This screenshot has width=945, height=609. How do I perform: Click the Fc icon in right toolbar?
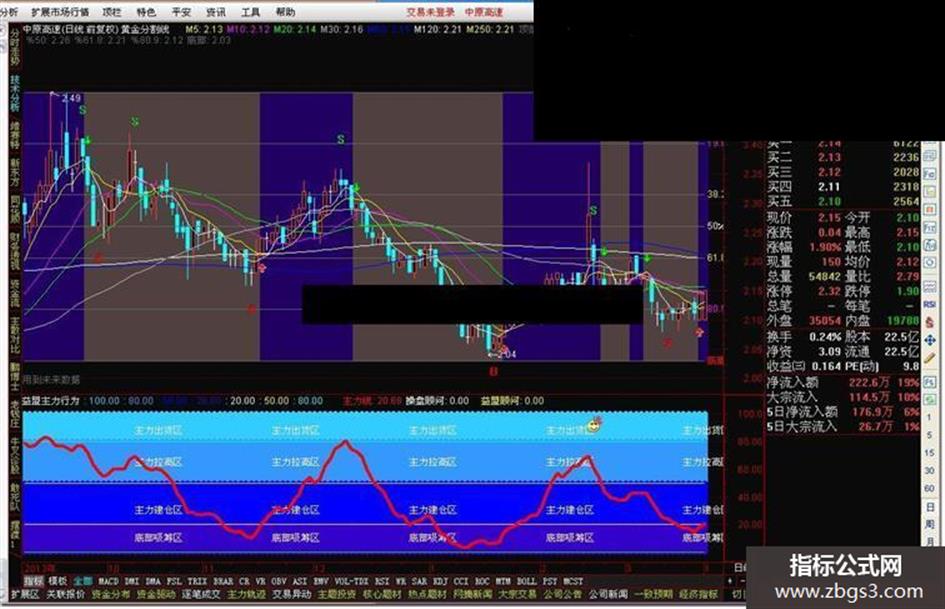[930, 174]
